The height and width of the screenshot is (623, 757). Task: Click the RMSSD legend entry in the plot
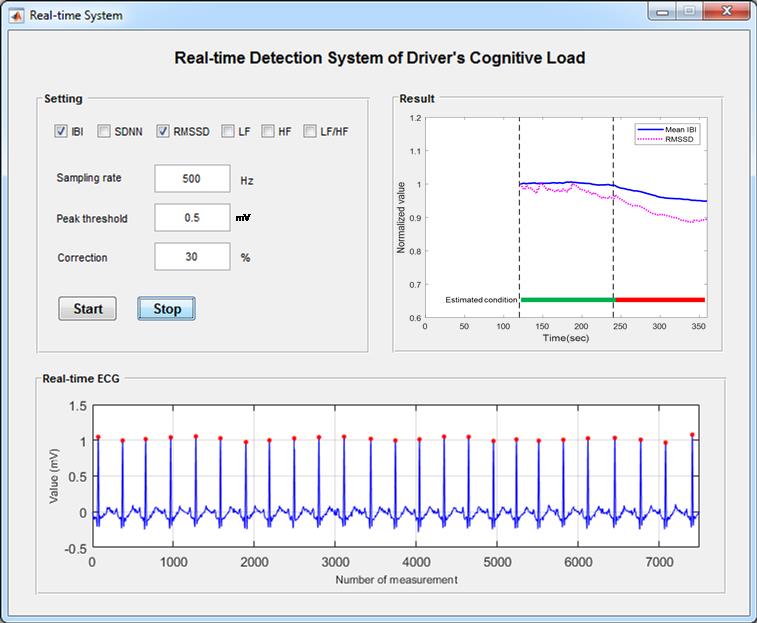(666, 139)
